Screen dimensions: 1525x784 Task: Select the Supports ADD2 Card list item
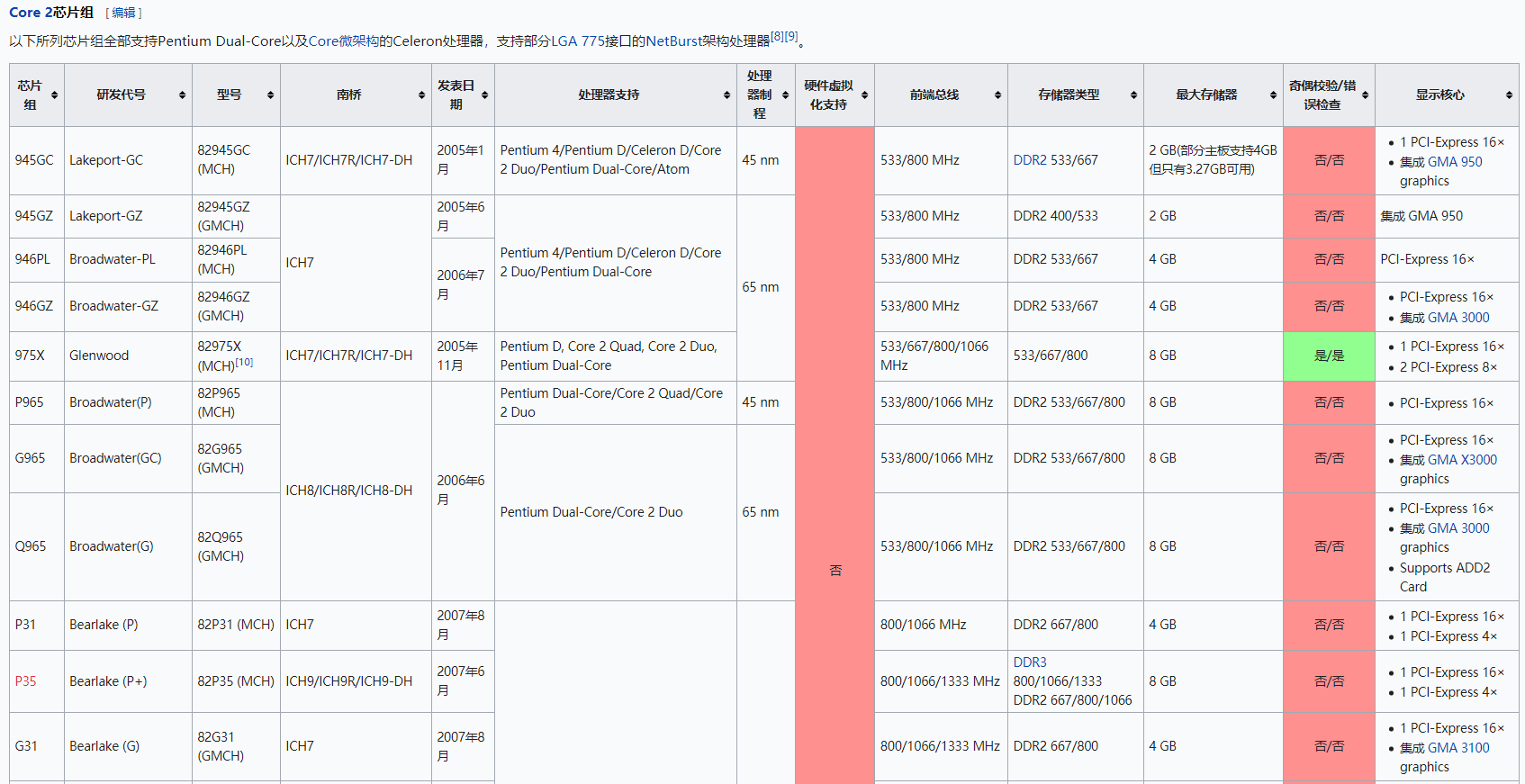point(1445,577)
